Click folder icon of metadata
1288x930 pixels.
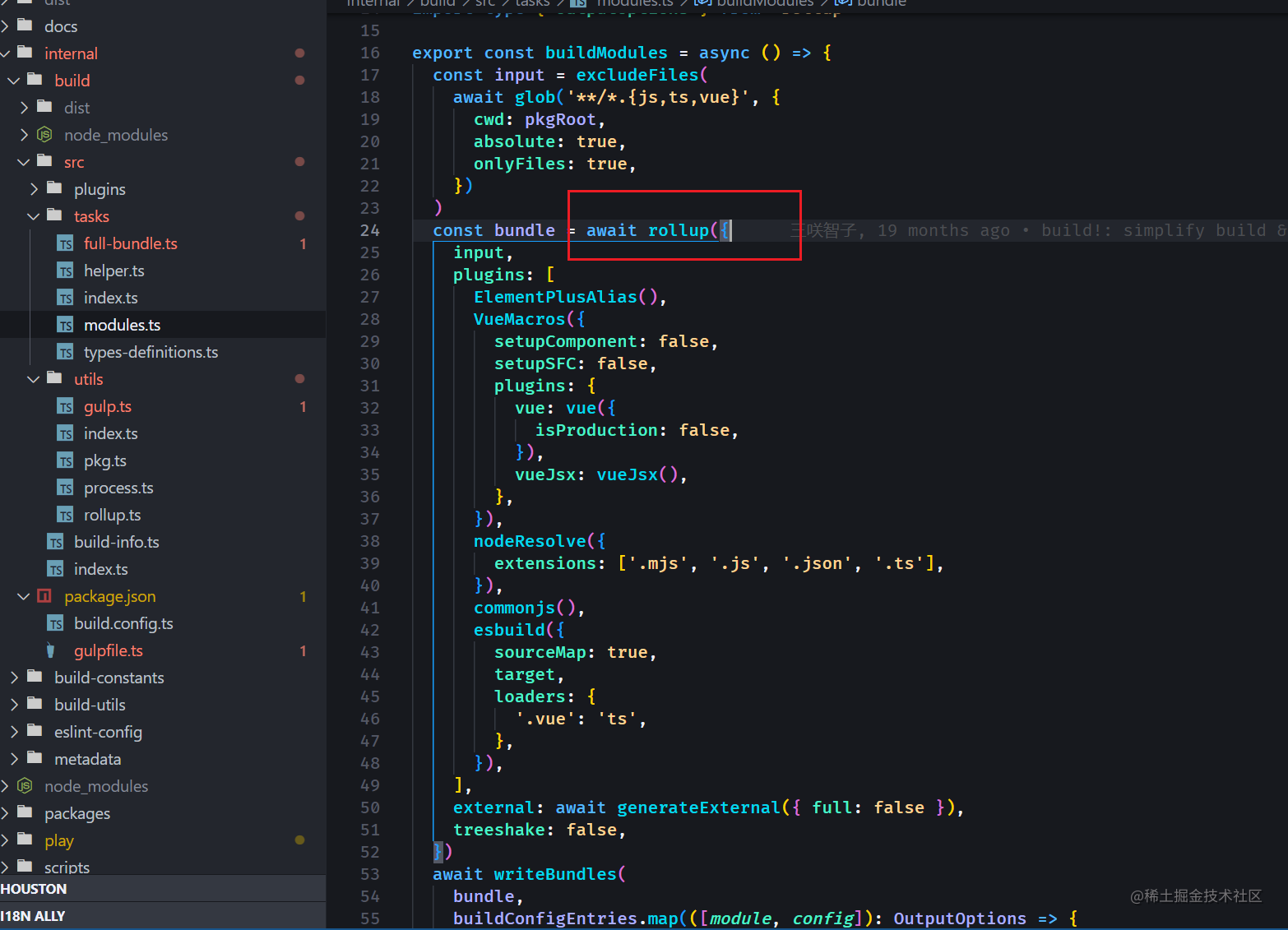click(x=35, y=758)
